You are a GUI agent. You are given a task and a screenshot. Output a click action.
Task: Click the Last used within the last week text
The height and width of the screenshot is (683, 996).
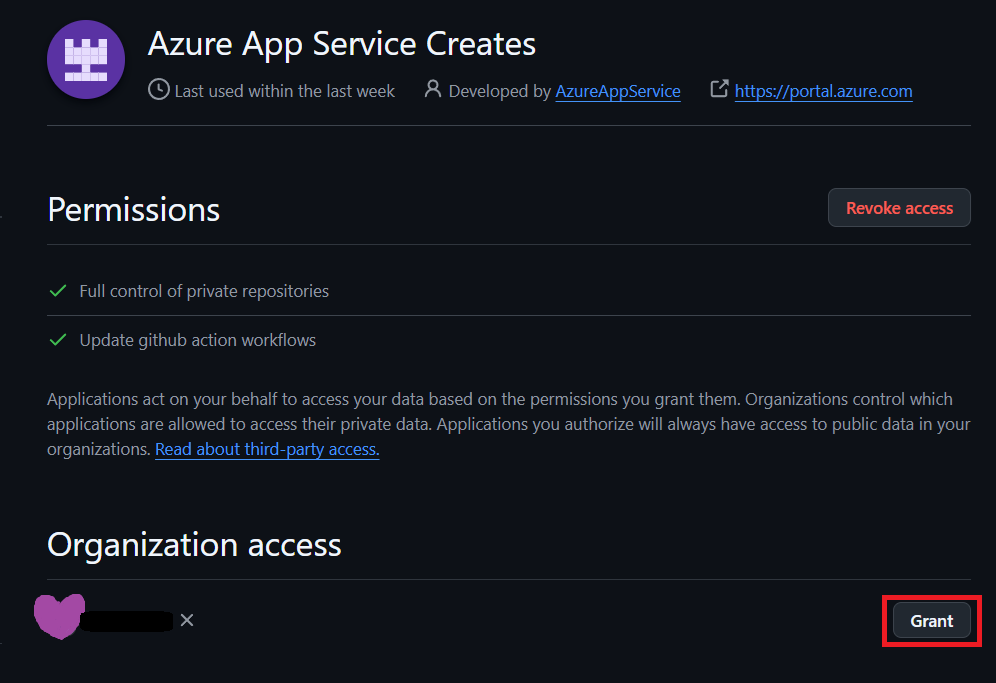(285, 91)
